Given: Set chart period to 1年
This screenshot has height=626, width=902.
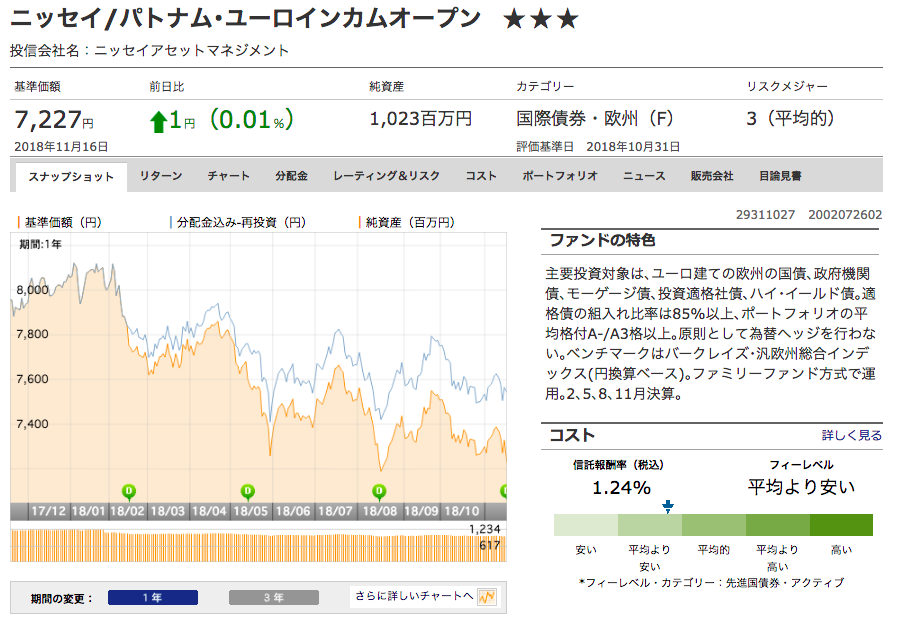Looking at the screenshot, I should point(153,598).
